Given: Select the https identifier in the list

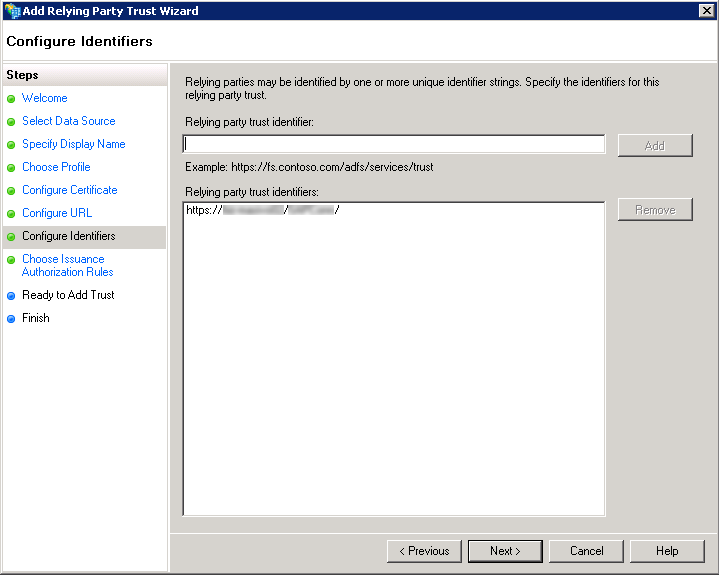Looking at the screenshot, I should pyautogui.click(x=262, y=210).
